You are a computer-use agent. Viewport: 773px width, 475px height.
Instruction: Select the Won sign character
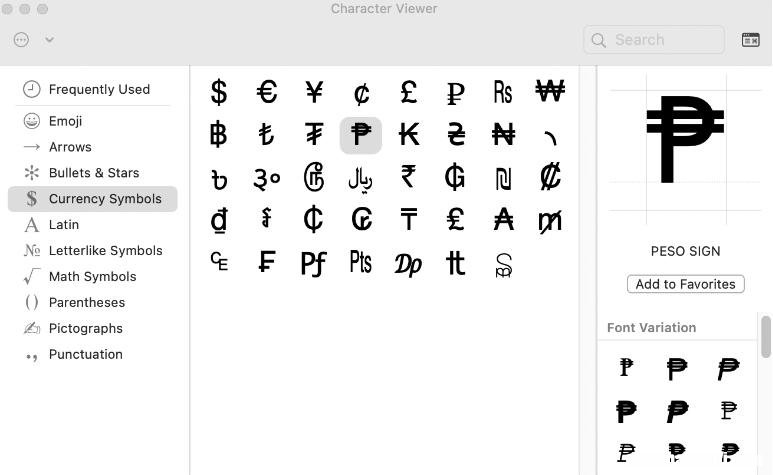click(550, 91)
